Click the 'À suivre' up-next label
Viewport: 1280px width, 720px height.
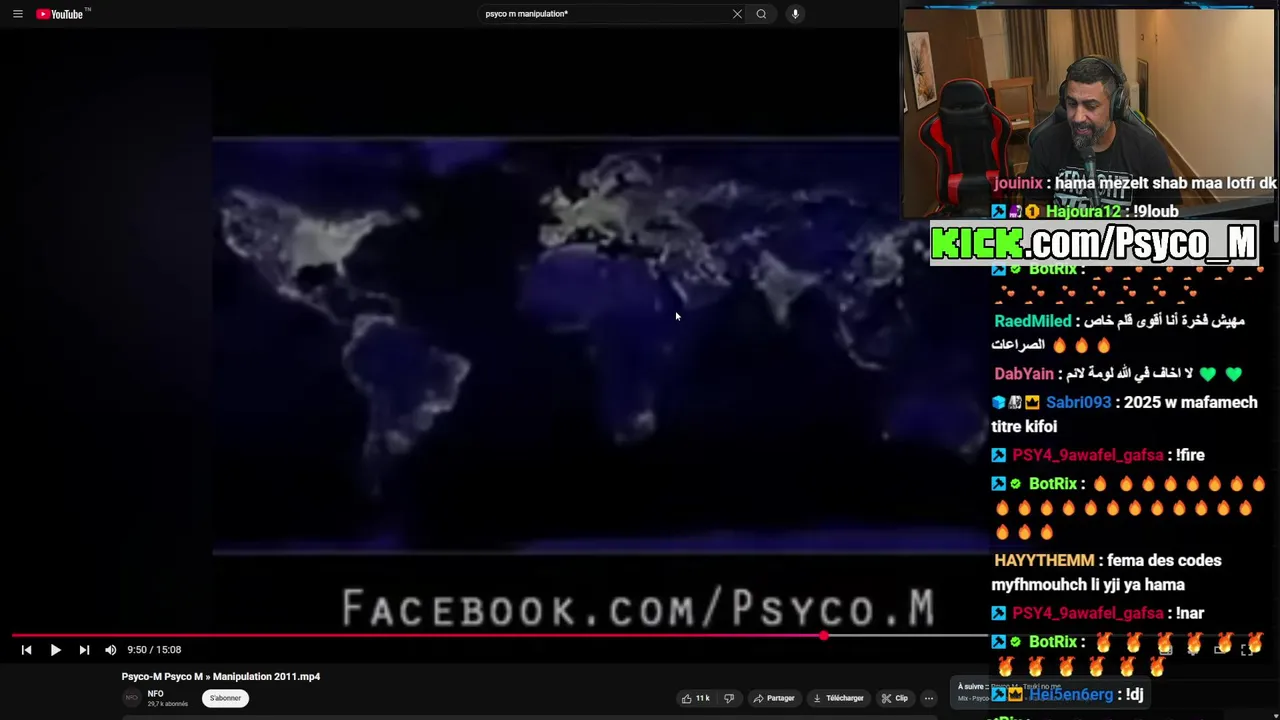971,687
